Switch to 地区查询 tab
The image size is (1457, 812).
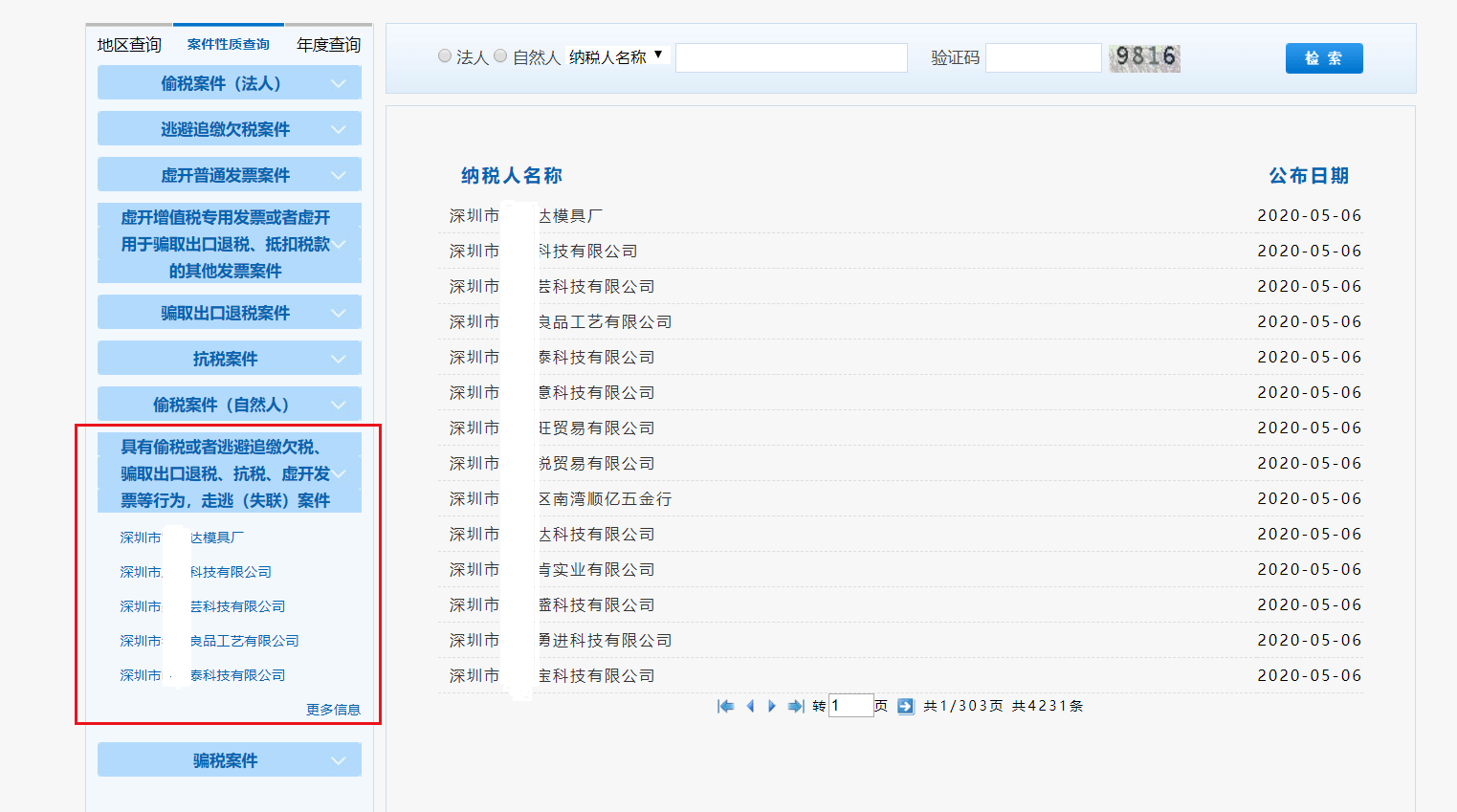coord(129,45)
